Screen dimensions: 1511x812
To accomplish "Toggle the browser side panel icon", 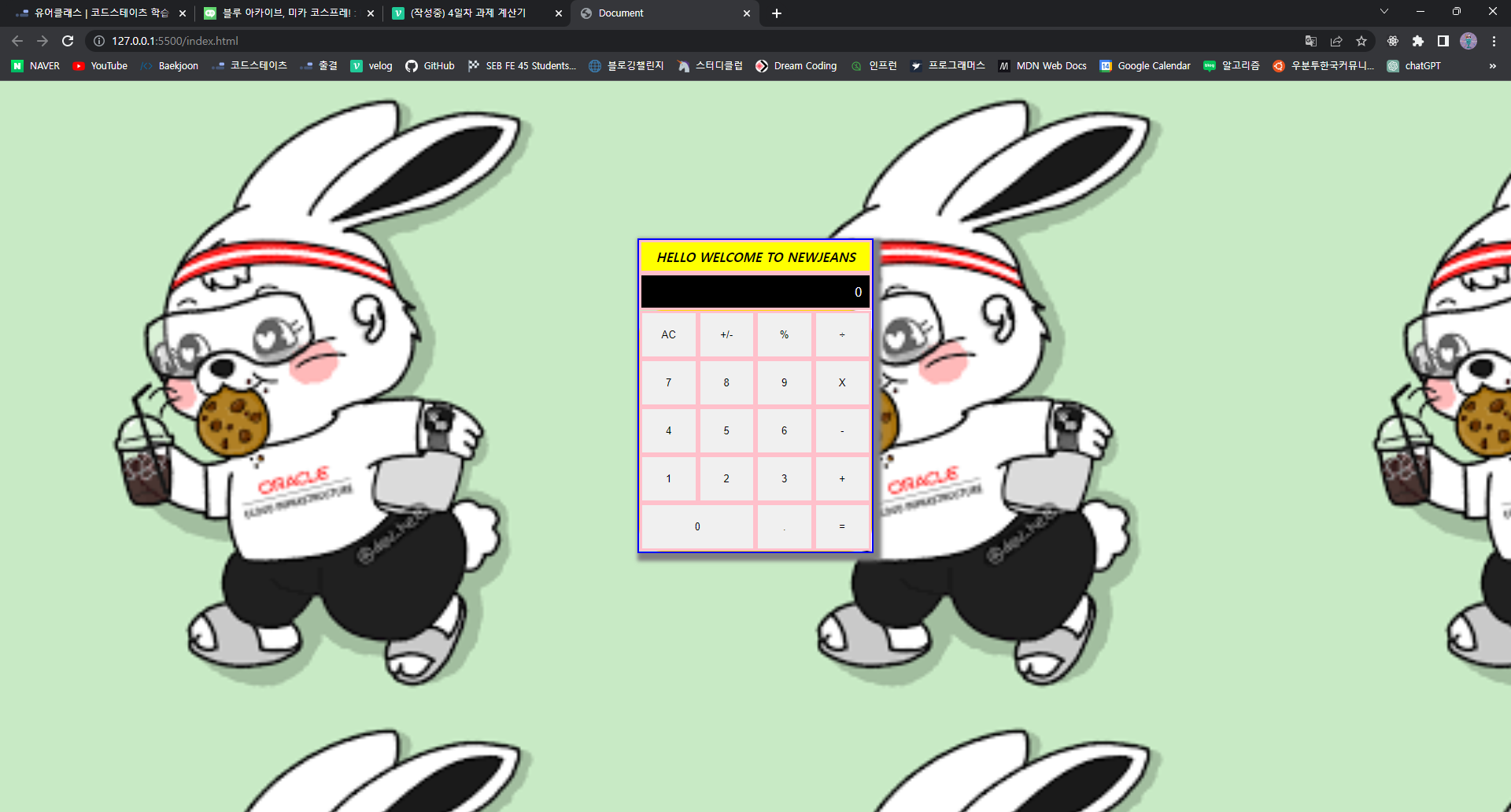I will (x=1443, y=41).
